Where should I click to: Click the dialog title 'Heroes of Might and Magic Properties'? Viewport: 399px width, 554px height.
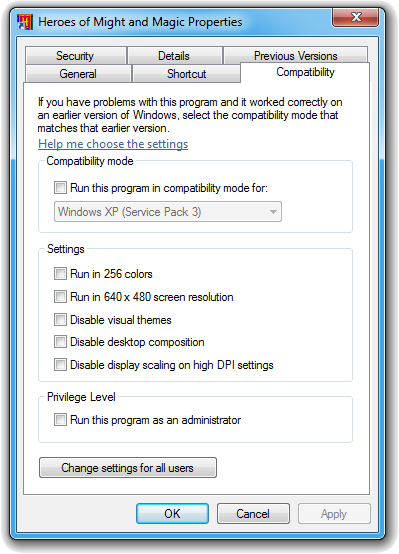(x=140, y=22)
